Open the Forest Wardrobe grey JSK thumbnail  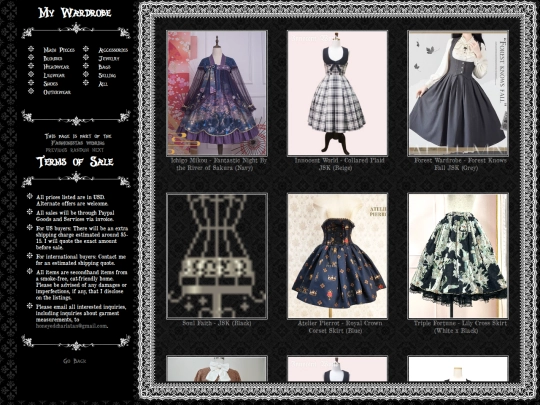point(458,93)
